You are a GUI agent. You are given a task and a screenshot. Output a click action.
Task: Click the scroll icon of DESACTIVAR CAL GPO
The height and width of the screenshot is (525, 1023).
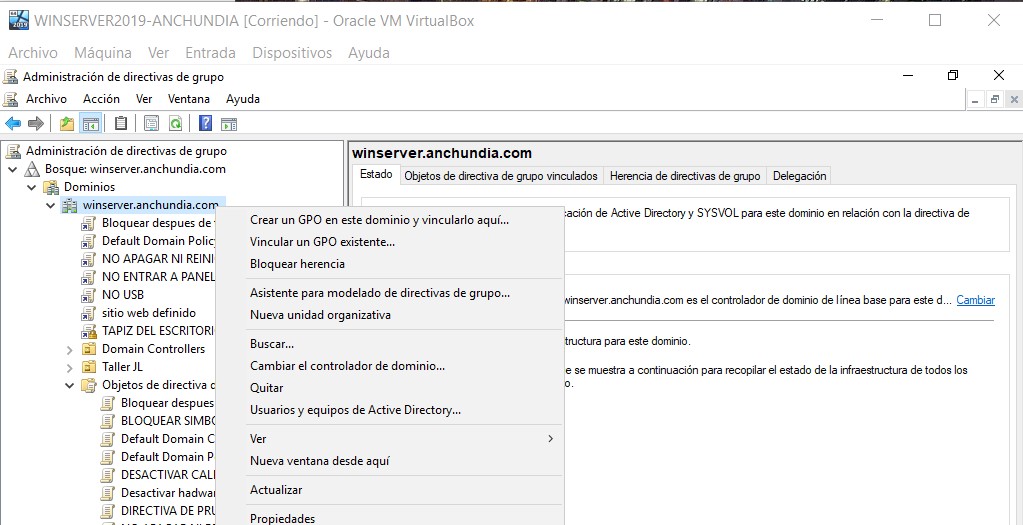point(108,475)
